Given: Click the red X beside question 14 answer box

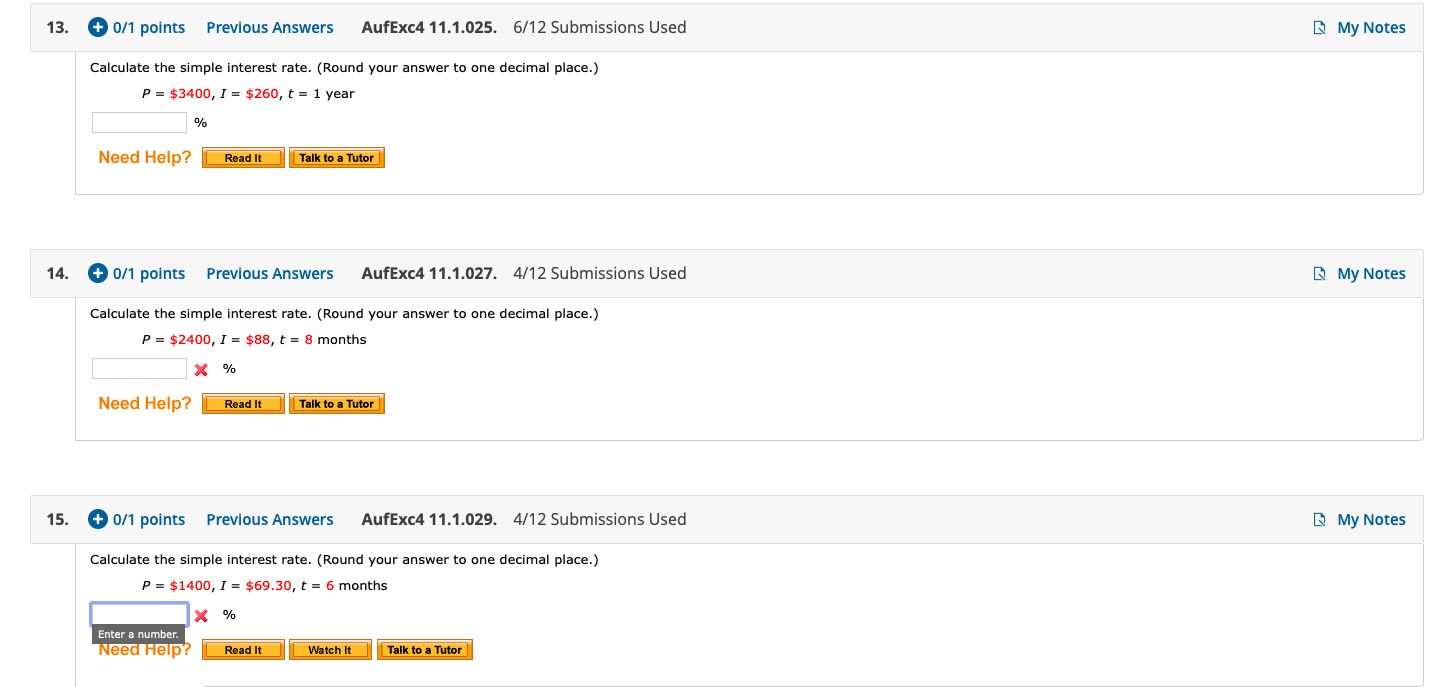Looking at the screenshot, I should point(201,369).
